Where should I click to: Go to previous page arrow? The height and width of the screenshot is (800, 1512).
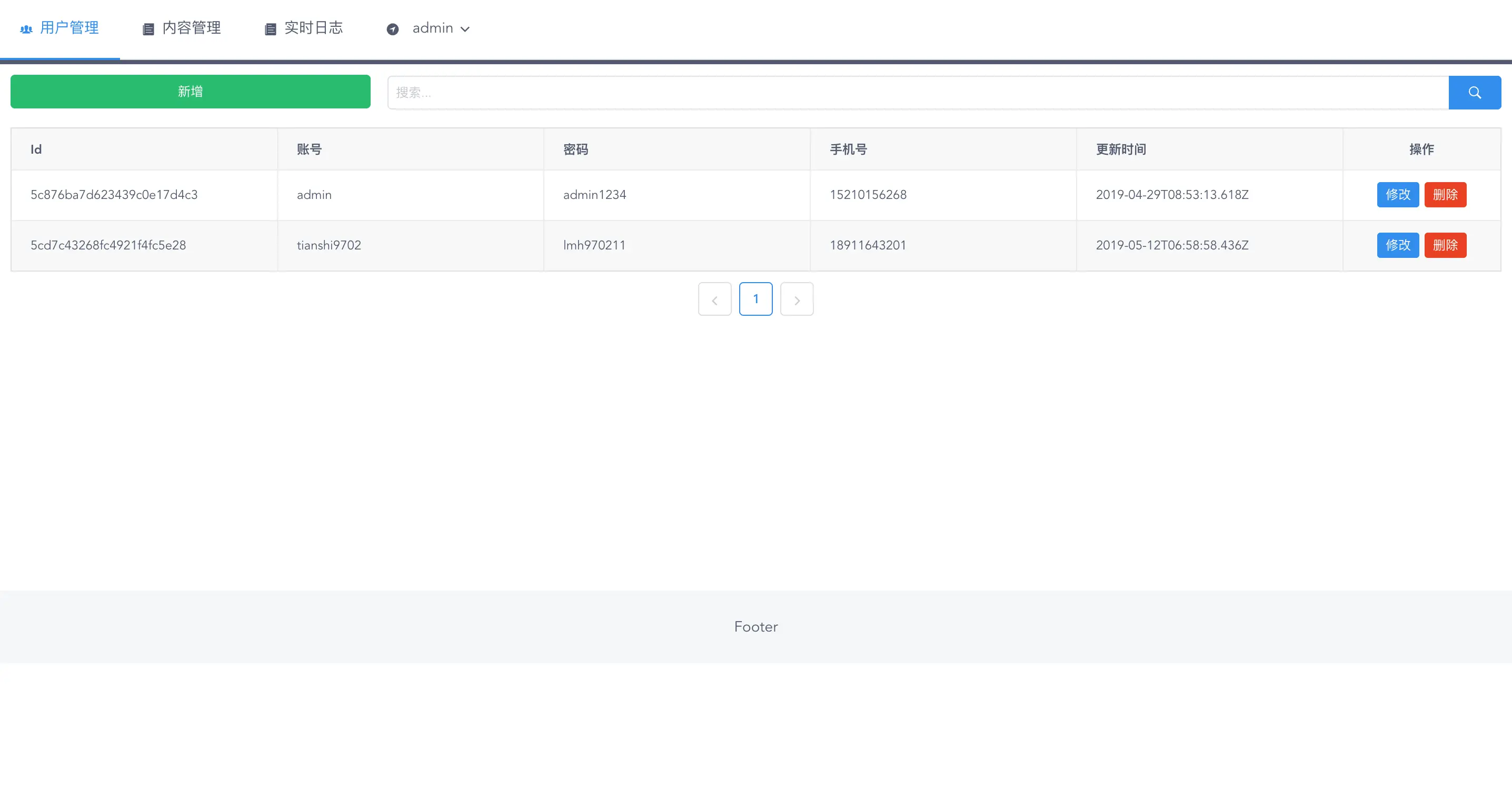click(714, 299)
